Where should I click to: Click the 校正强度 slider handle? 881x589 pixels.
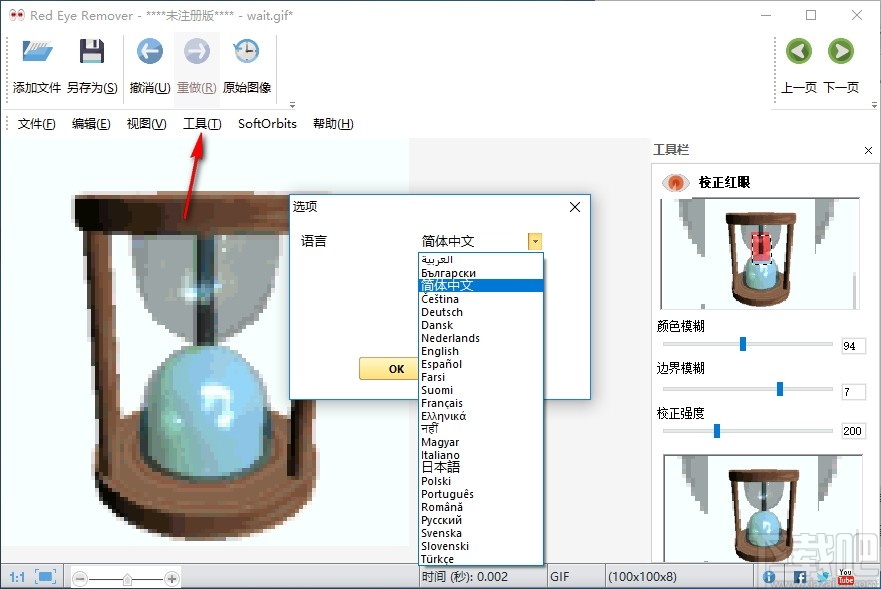point(716,431)
